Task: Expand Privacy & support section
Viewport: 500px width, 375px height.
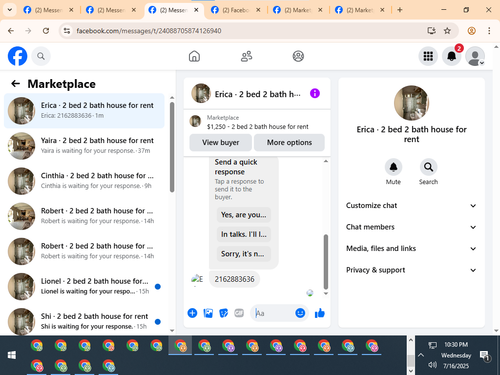Action: pyautogui.click(x=411, y=270)
